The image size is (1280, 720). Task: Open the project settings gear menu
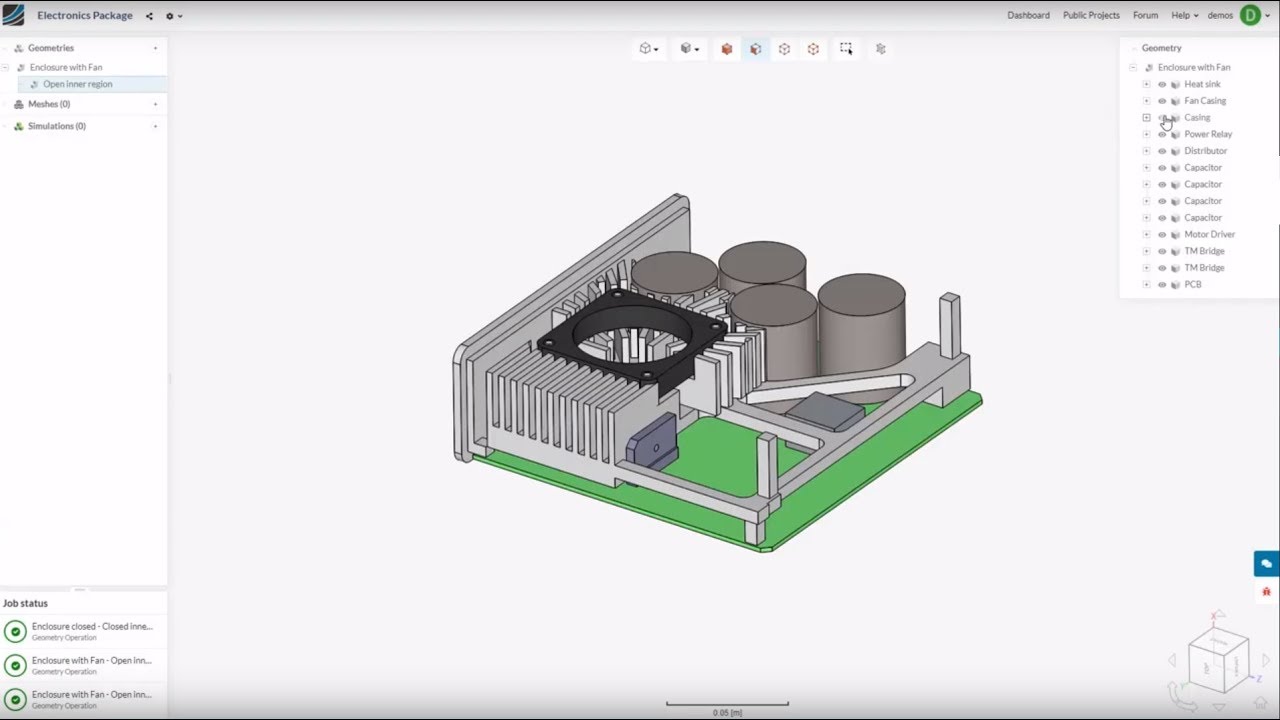pyautogui.click(x=172, y=16)
